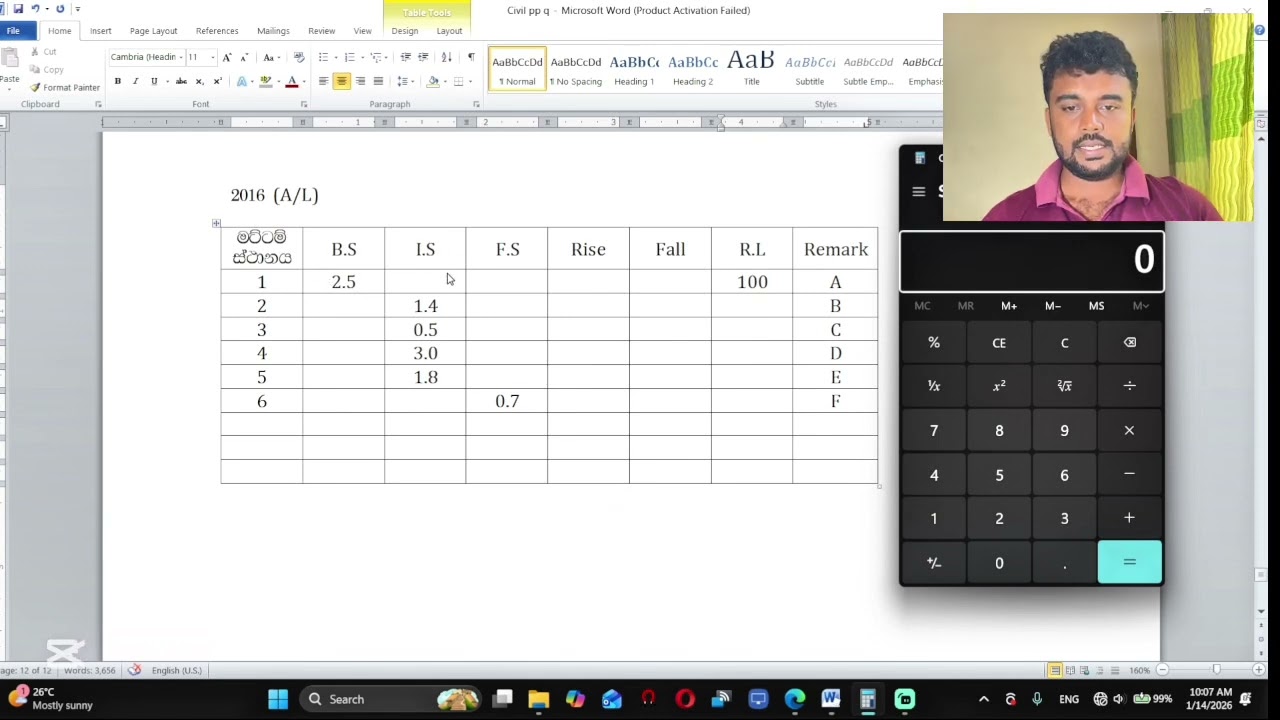
Task: Expand the Font dialog launcher
Action: pyautogui.click(x=304, y=104)
